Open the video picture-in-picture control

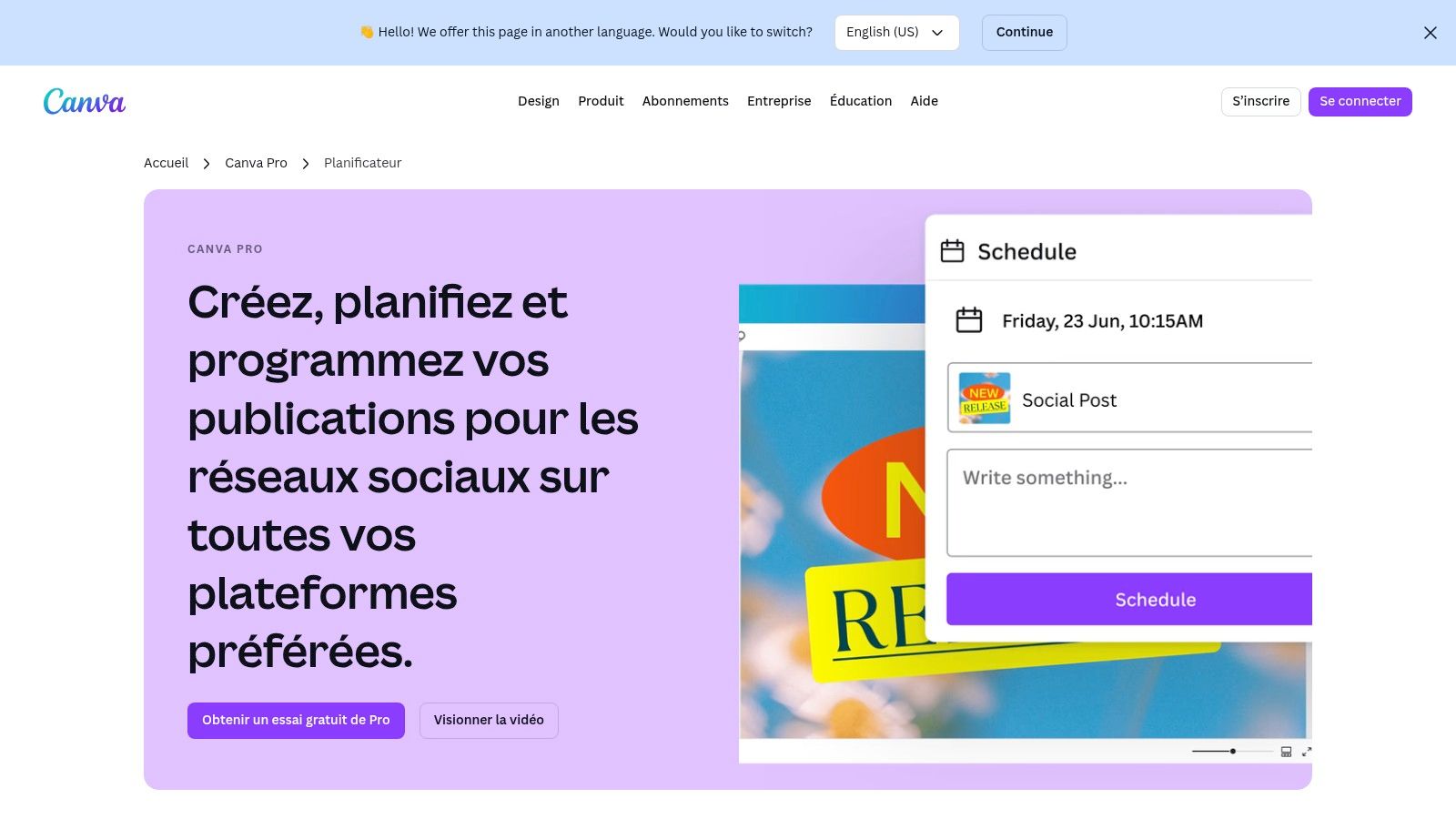click(1285, 752)
